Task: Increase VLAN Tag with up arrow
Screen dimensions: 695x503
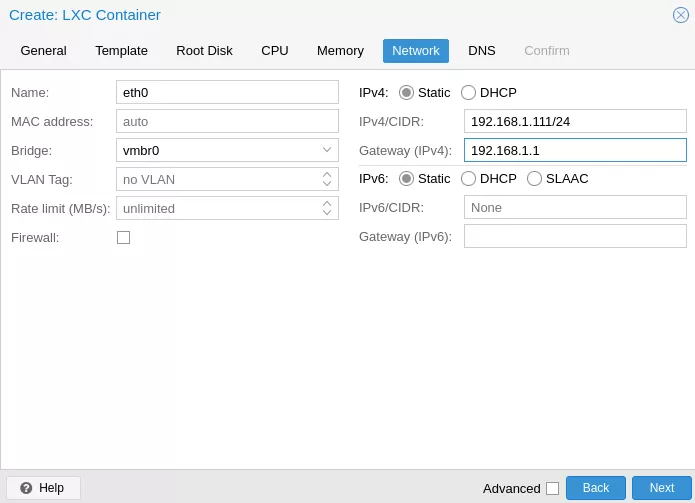Action: click(327, 175)
